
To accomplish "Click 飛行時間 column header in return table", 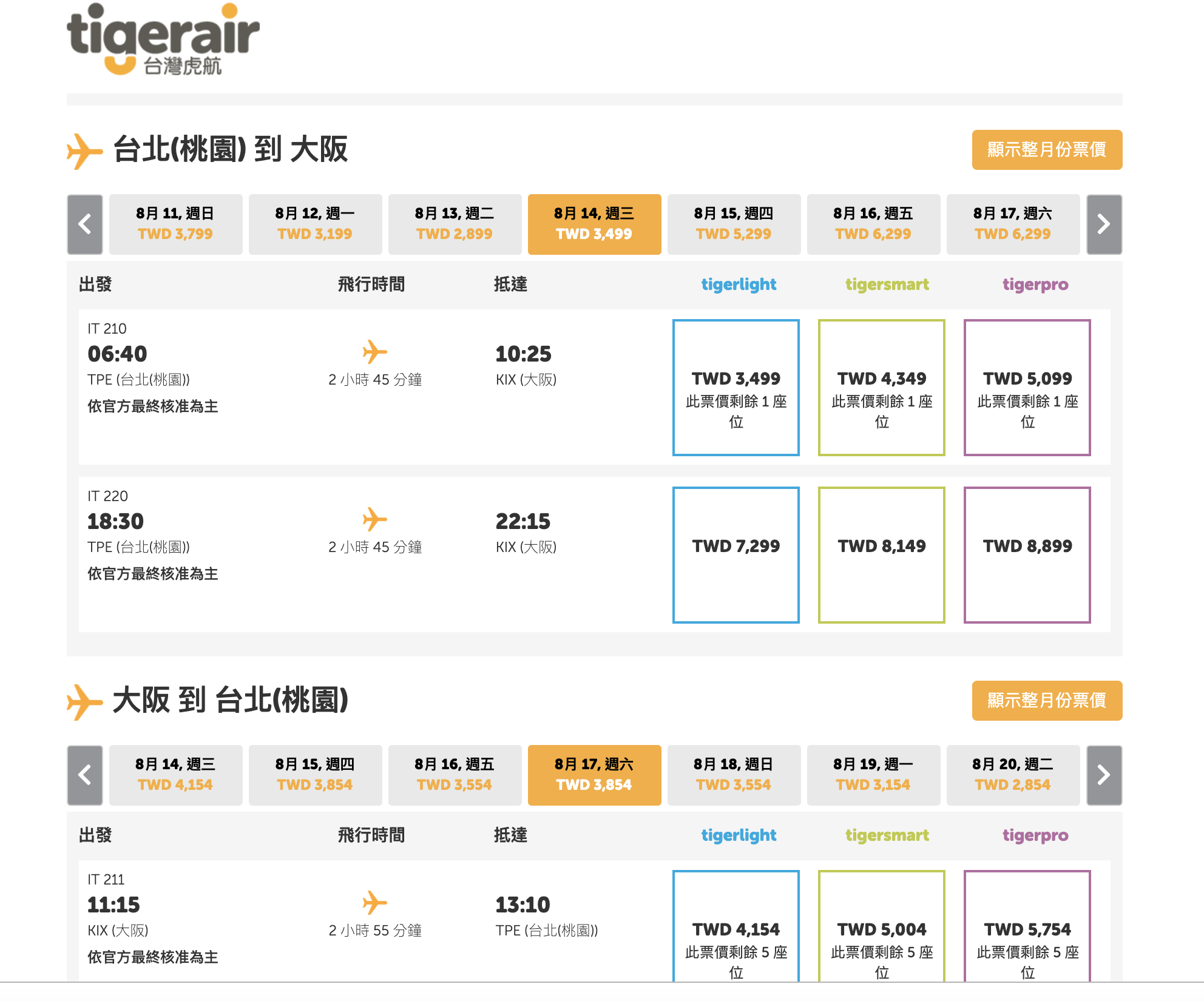I will pyautogui.click(x=371, y=835).
